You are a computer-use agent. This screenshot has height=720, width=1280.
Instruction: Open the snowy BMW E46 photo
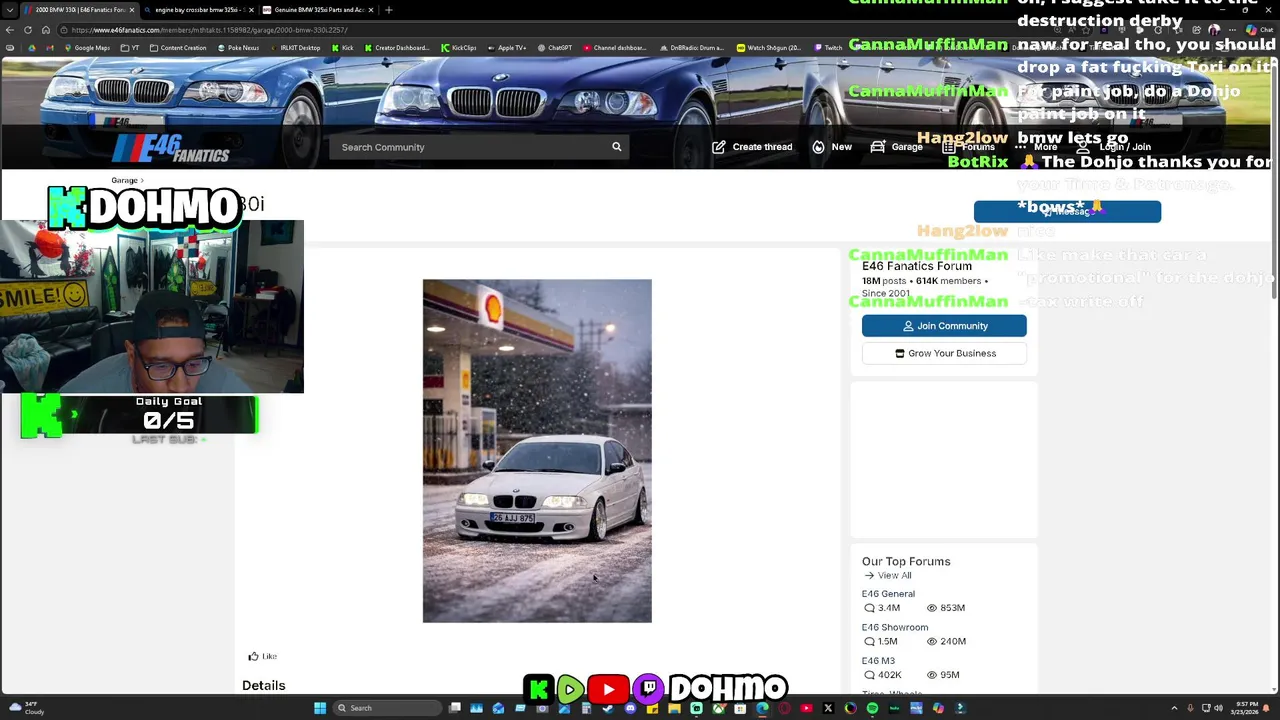coord(537,451)
